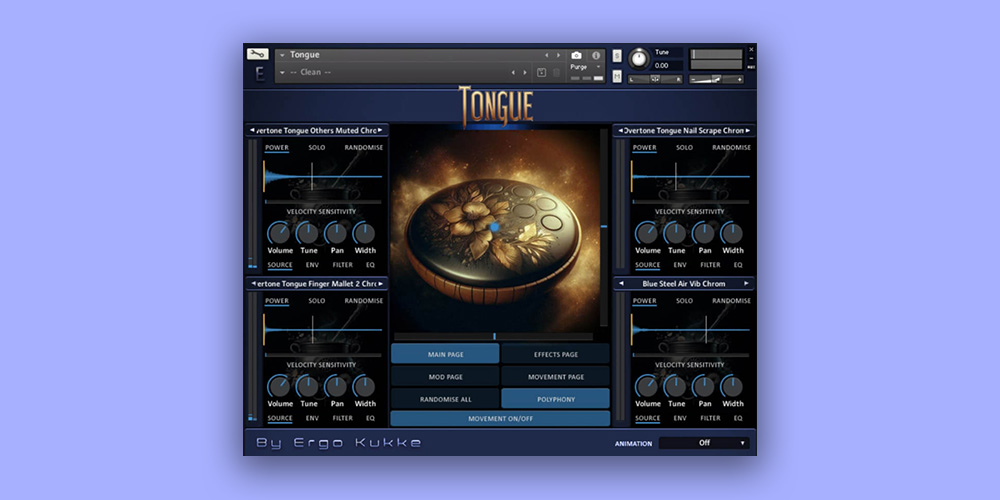Toggle MOVEMENT ON/OFF button
The height and width of the screenshot is (500, 1000).
point(499,418)
